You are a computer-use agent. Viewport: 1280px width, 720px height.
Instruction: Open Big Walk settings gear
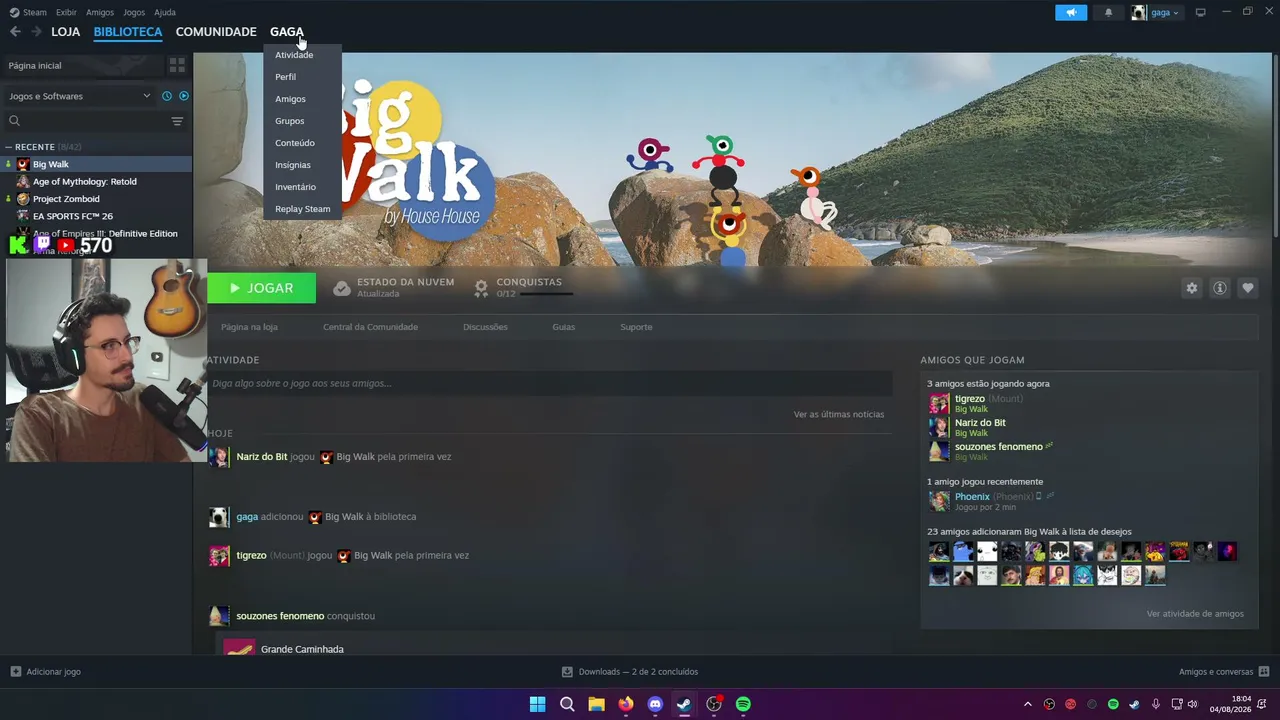coord(1192,288)
